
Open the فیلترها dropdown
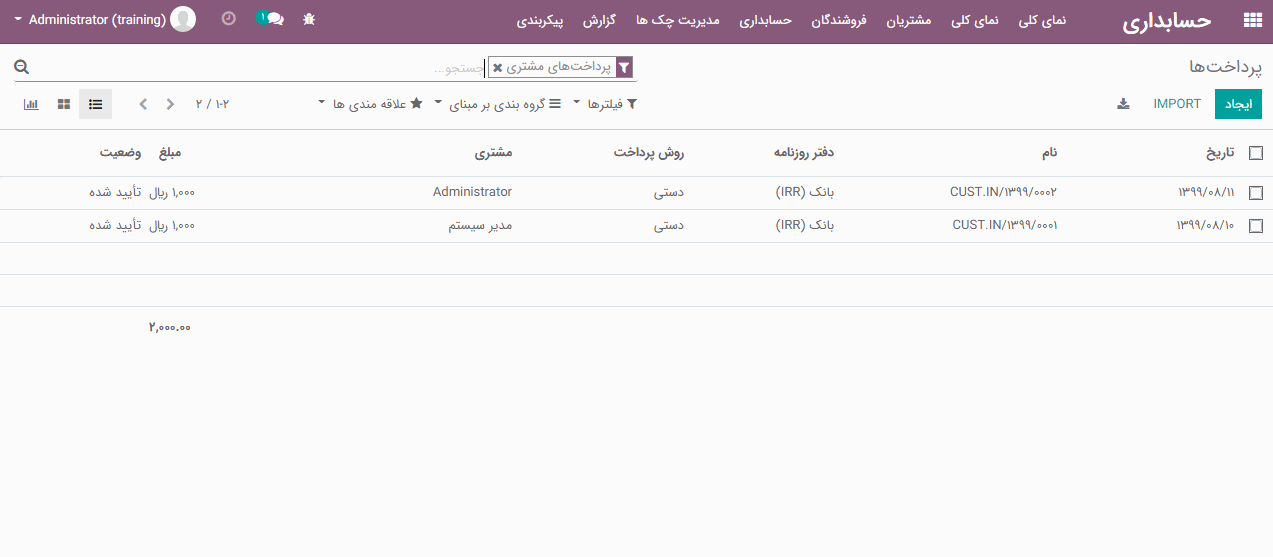pos(603,104)
